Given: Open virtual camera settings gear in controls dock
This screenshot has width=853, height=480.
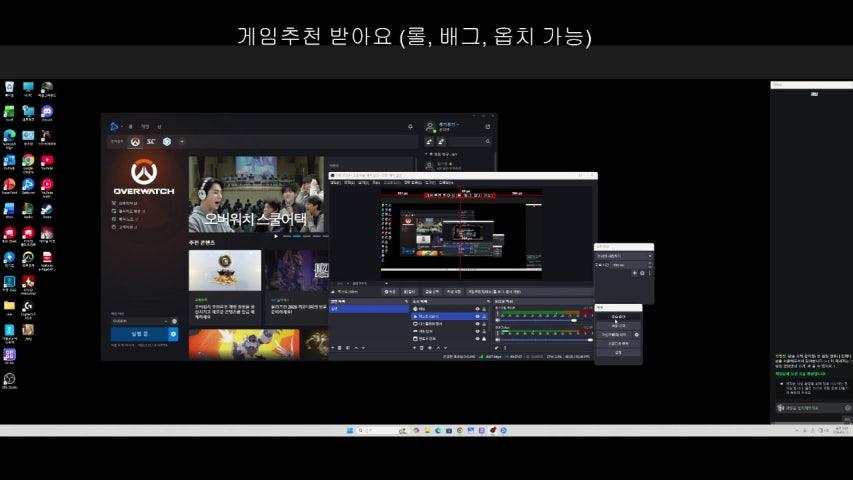Looking at the screenshot, I should point(636,334).
